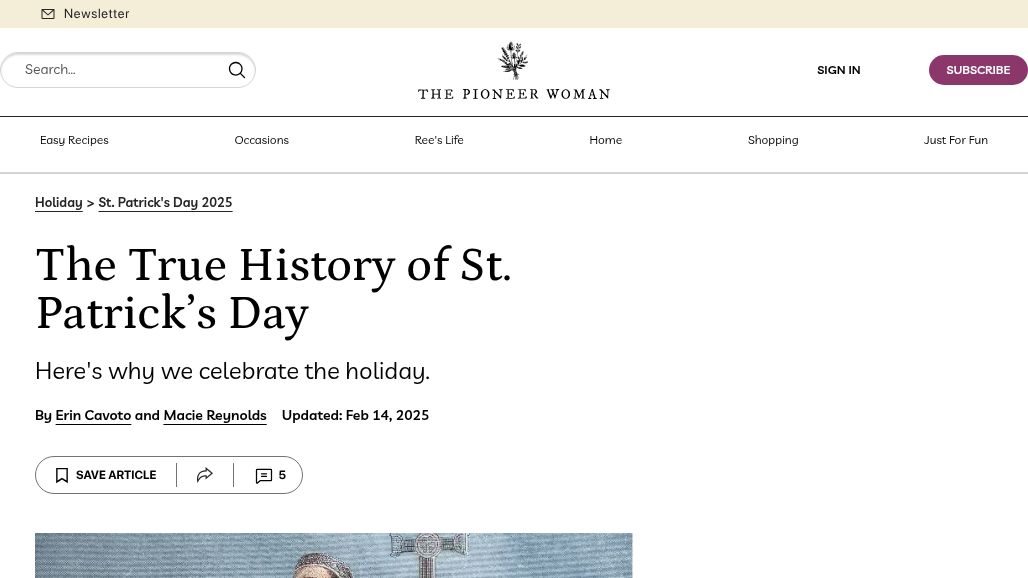Click the bookmark Save Article icon
This screenshot has height=578, width=1028.
pos(62,475)
